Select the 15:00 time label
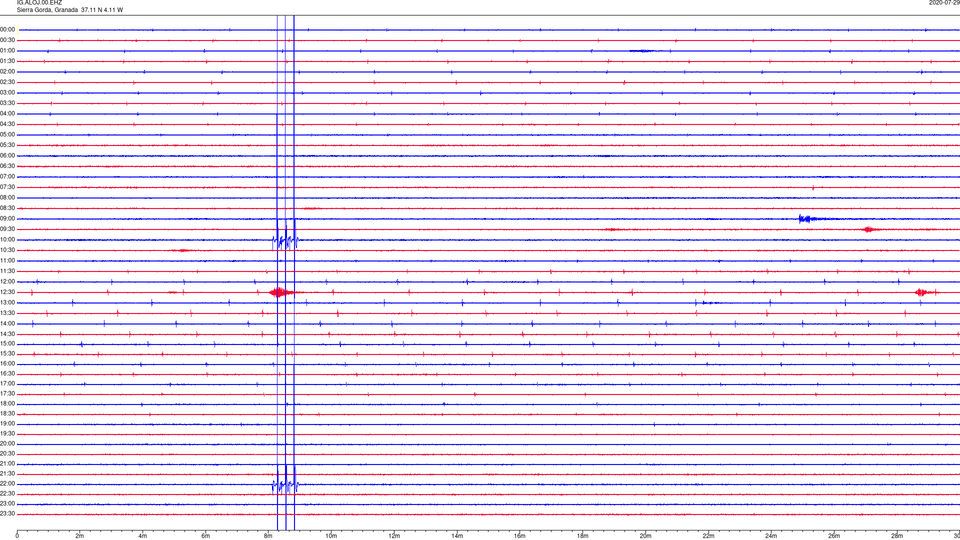 coord(8,344)
